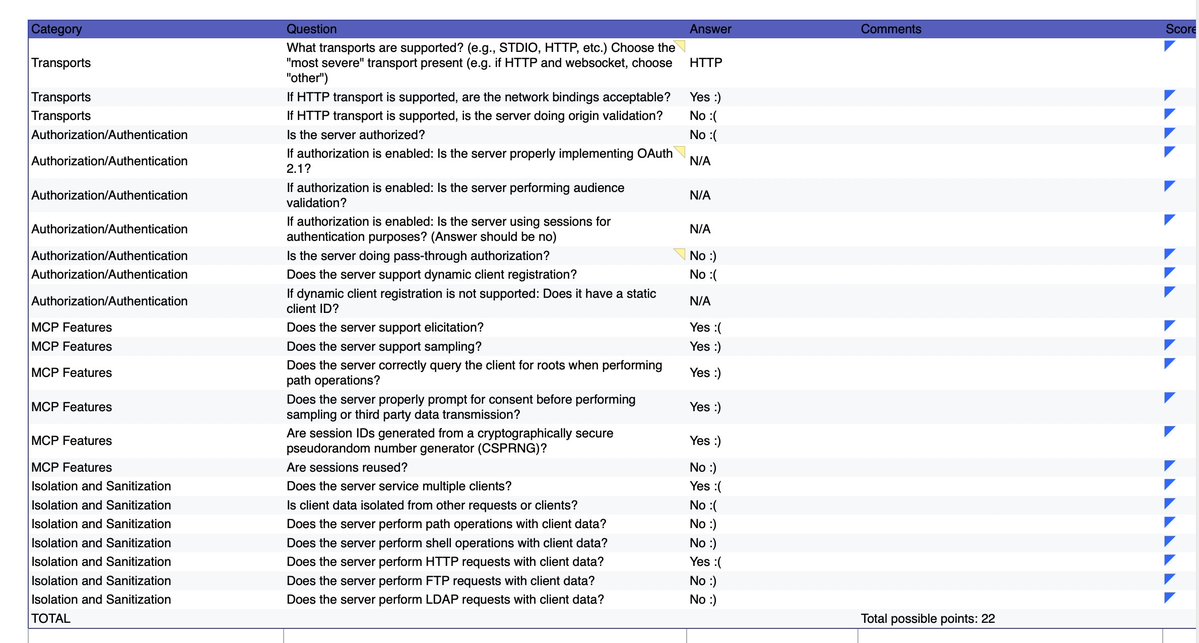The height and width of the screenshot is (643, 1199).
Task: Select question about shell operations with client data
Action: pos(447,543)
